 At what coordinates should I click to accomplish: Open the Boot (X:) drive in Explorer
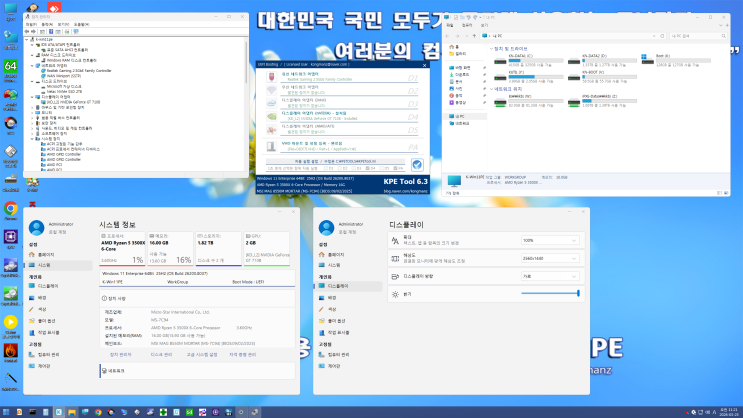tap(676, 60)
